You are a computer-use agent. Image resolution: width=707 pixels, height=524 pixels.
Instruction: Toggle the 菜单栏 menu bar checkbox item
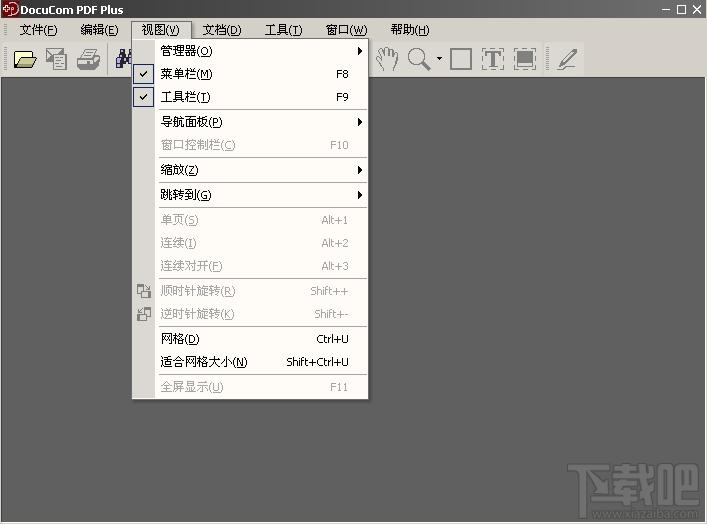tap(186, 74)
